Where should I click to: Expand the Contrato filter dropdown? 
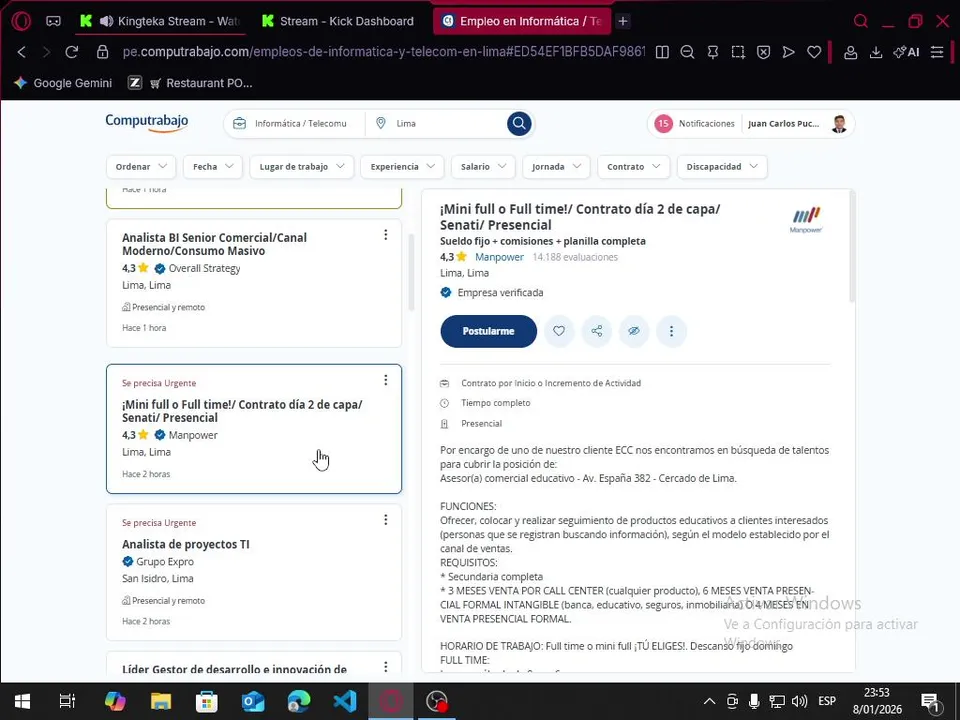pos(633,167)
